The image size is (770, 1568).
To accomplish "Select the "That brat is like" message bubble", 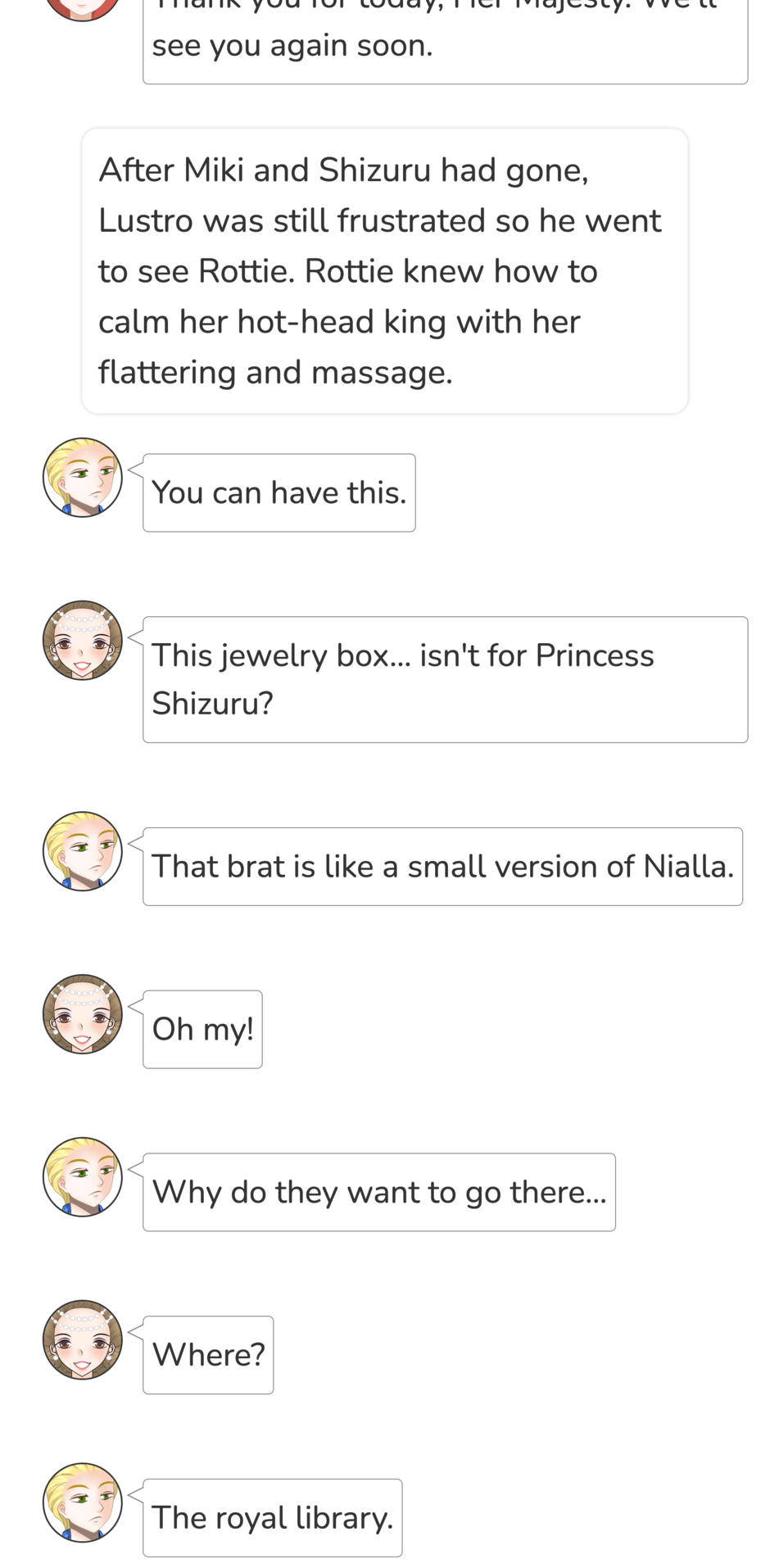I will (x=442, y=866).
